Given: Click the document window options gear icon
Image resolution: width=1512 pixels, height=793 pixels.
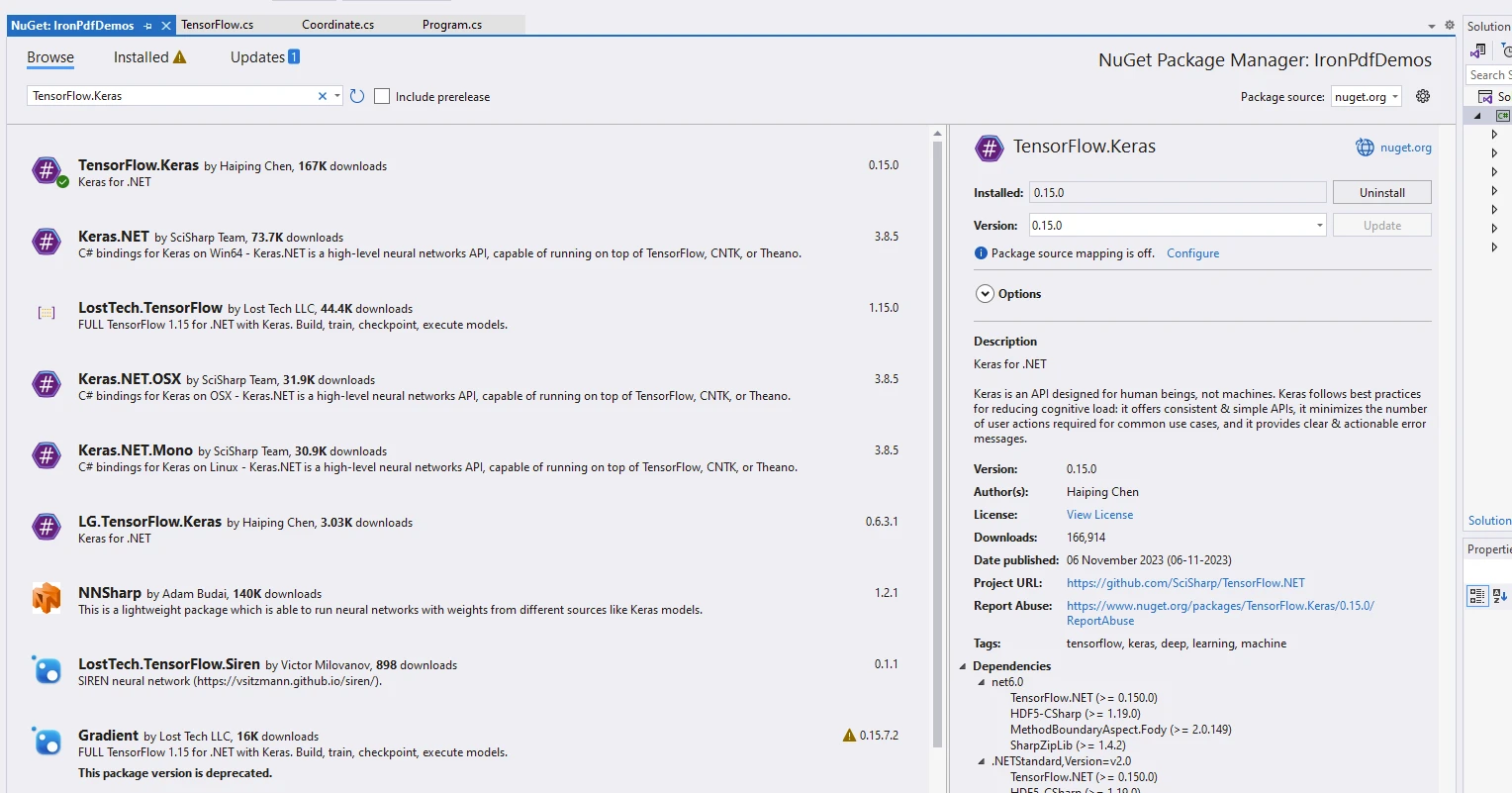Looking at the screenshot, I should [x=1450, y=25].
